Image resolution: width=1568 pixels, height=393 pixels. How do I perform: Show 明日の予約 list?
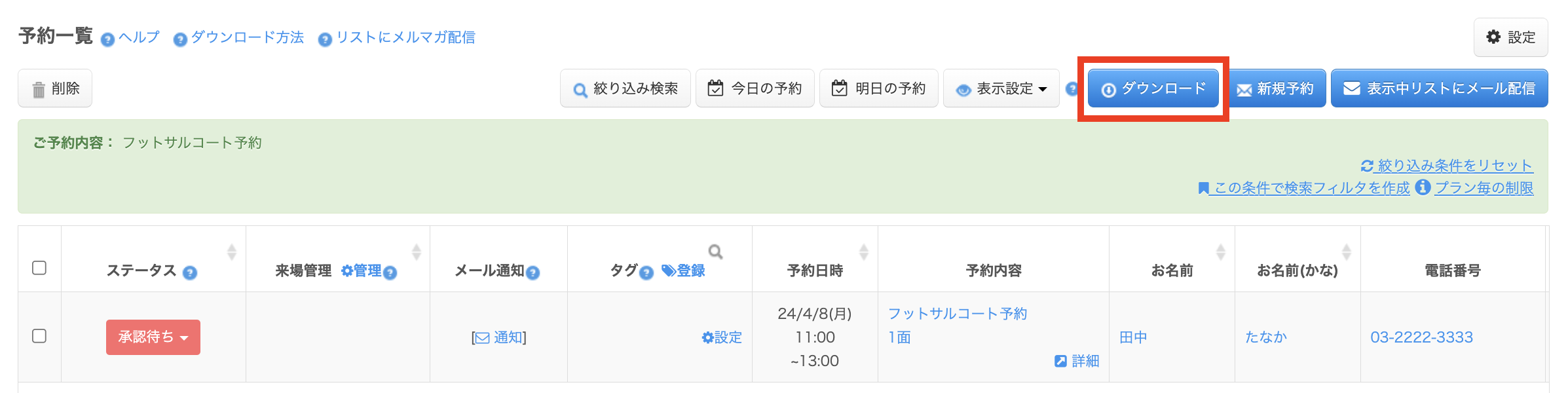[x=878, y=88]
